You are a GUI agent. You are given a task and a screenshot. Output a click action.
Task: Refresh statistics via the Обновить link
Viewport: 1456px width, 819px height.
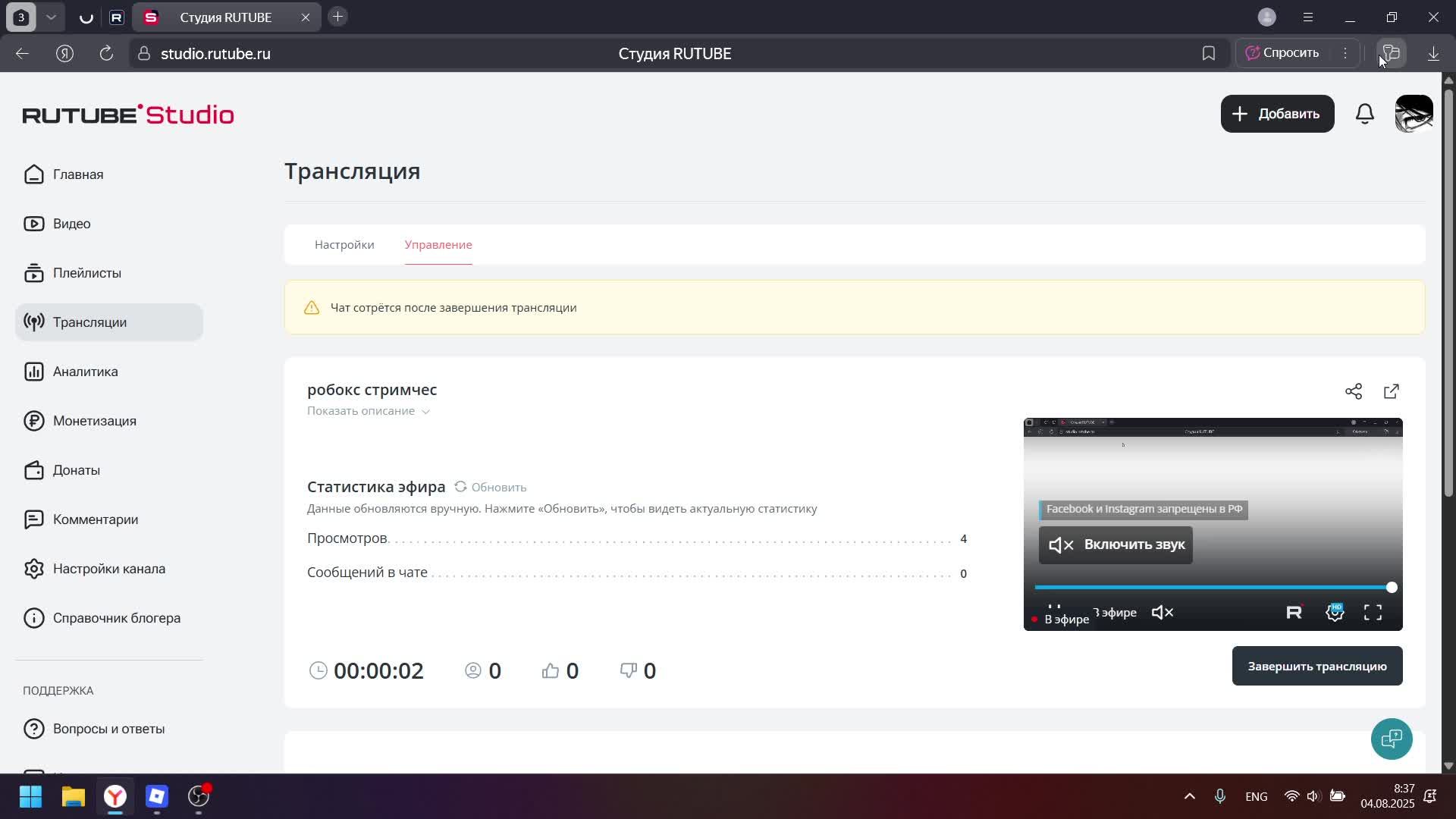[498, 487]
